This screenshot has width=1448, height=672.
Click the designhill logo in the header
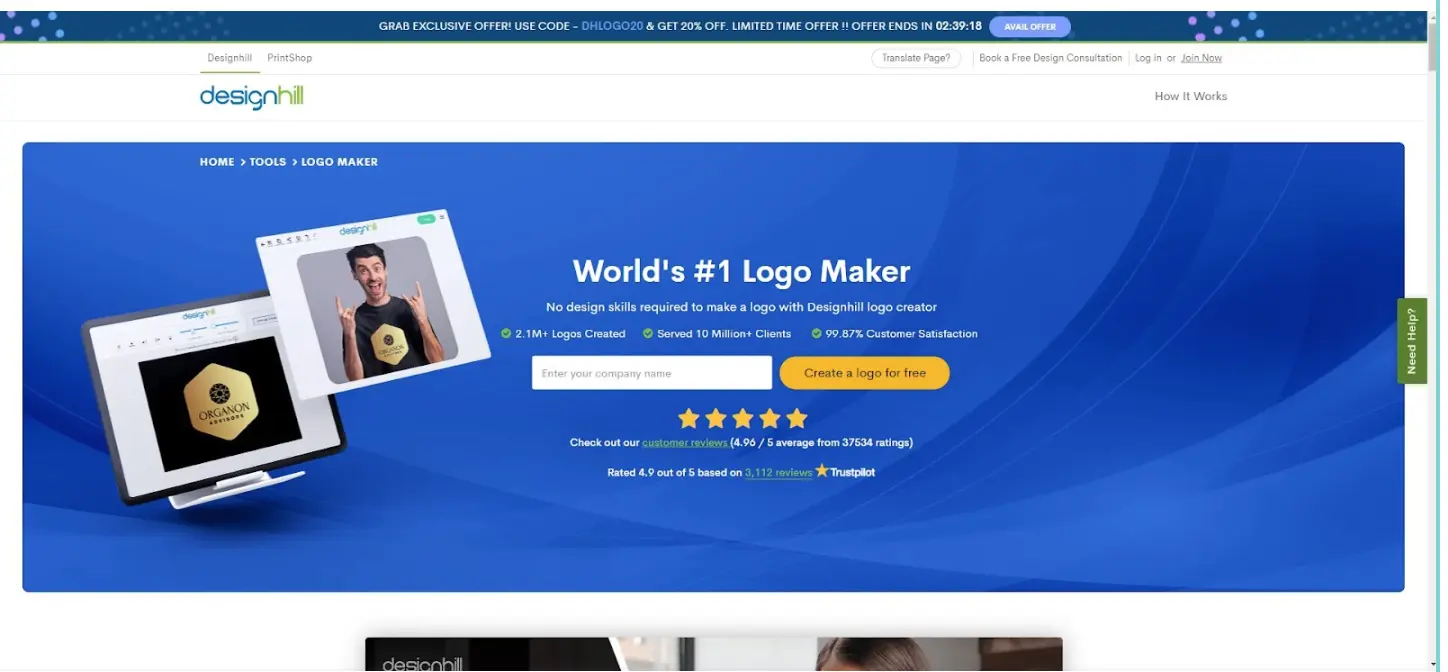[250, 96]
